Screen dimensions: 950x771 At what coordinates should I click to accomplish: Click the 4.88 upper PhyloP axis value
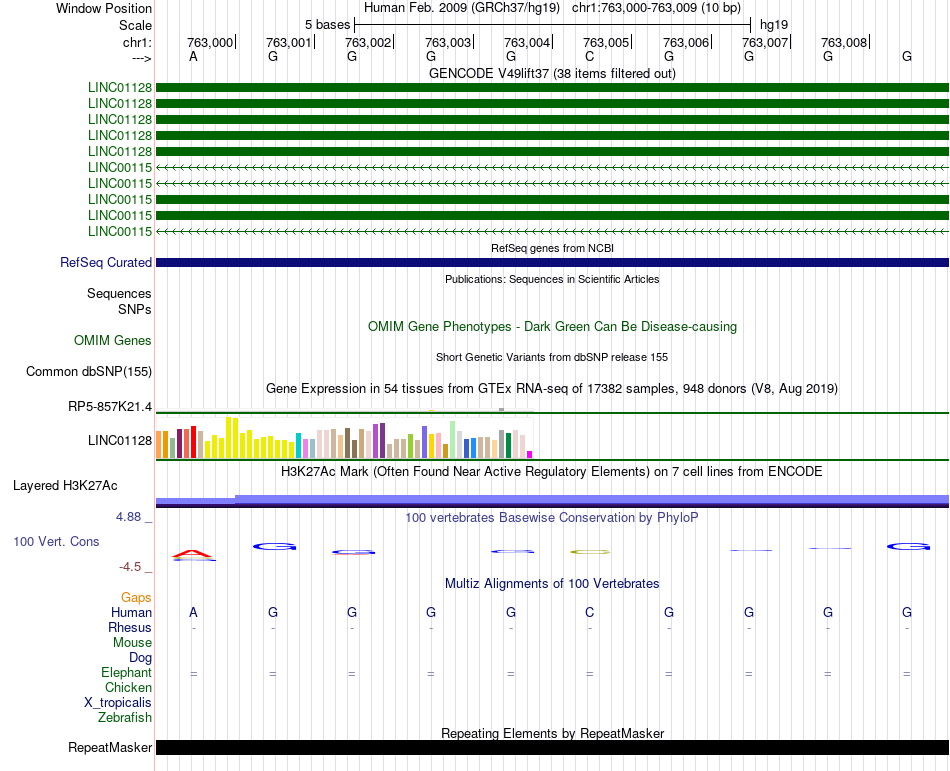(128, 517)
